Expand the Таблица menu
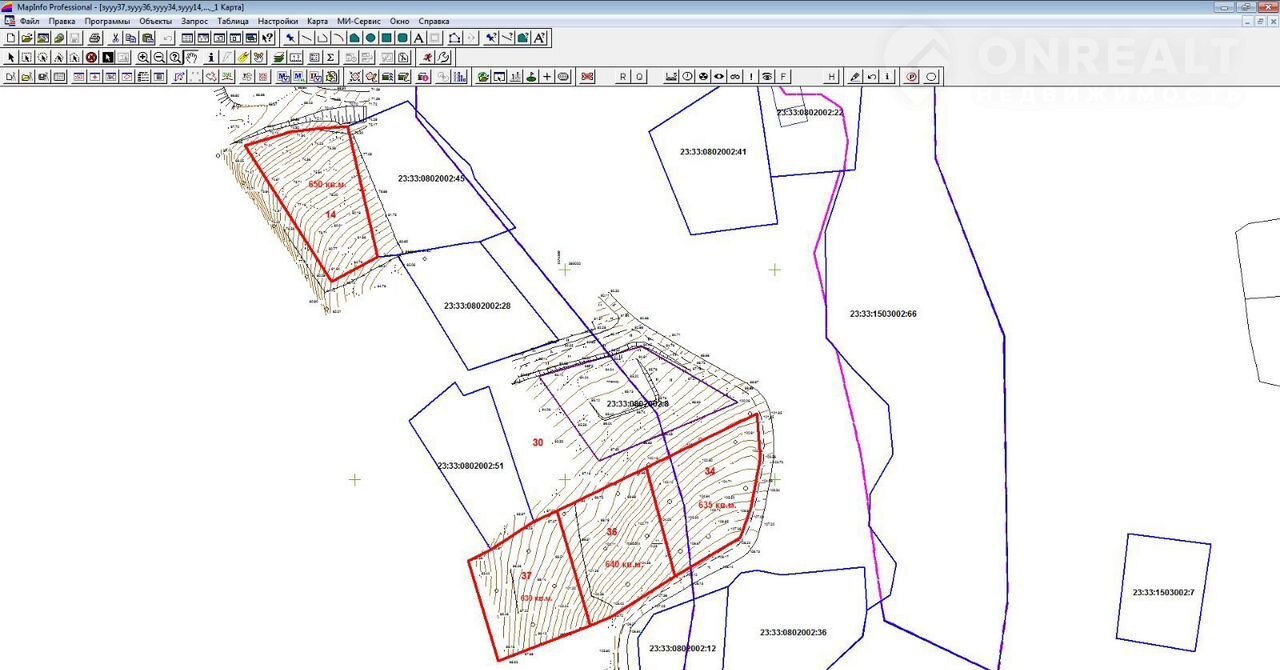1280x670 pixels. [233, 20]
